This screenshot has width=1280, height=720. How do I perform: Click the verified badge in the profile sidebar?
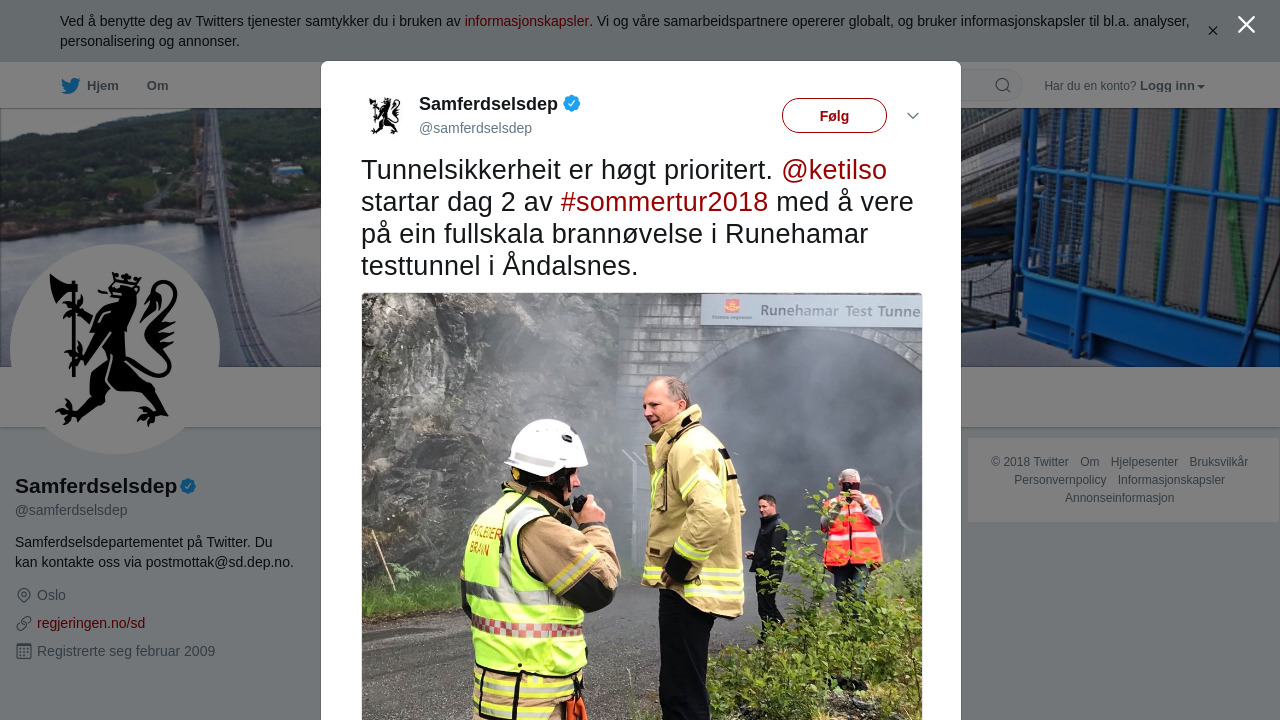pyautogui.click(x=188, y=486)
